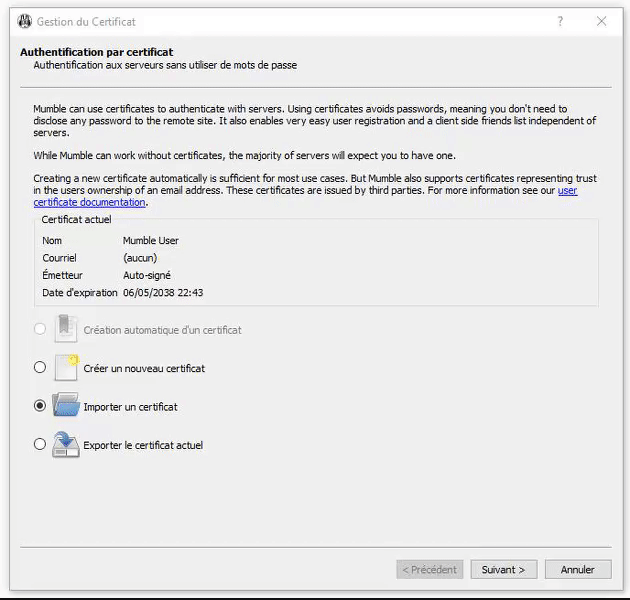Click the 'Importer un certificat' label

point(131,407)
